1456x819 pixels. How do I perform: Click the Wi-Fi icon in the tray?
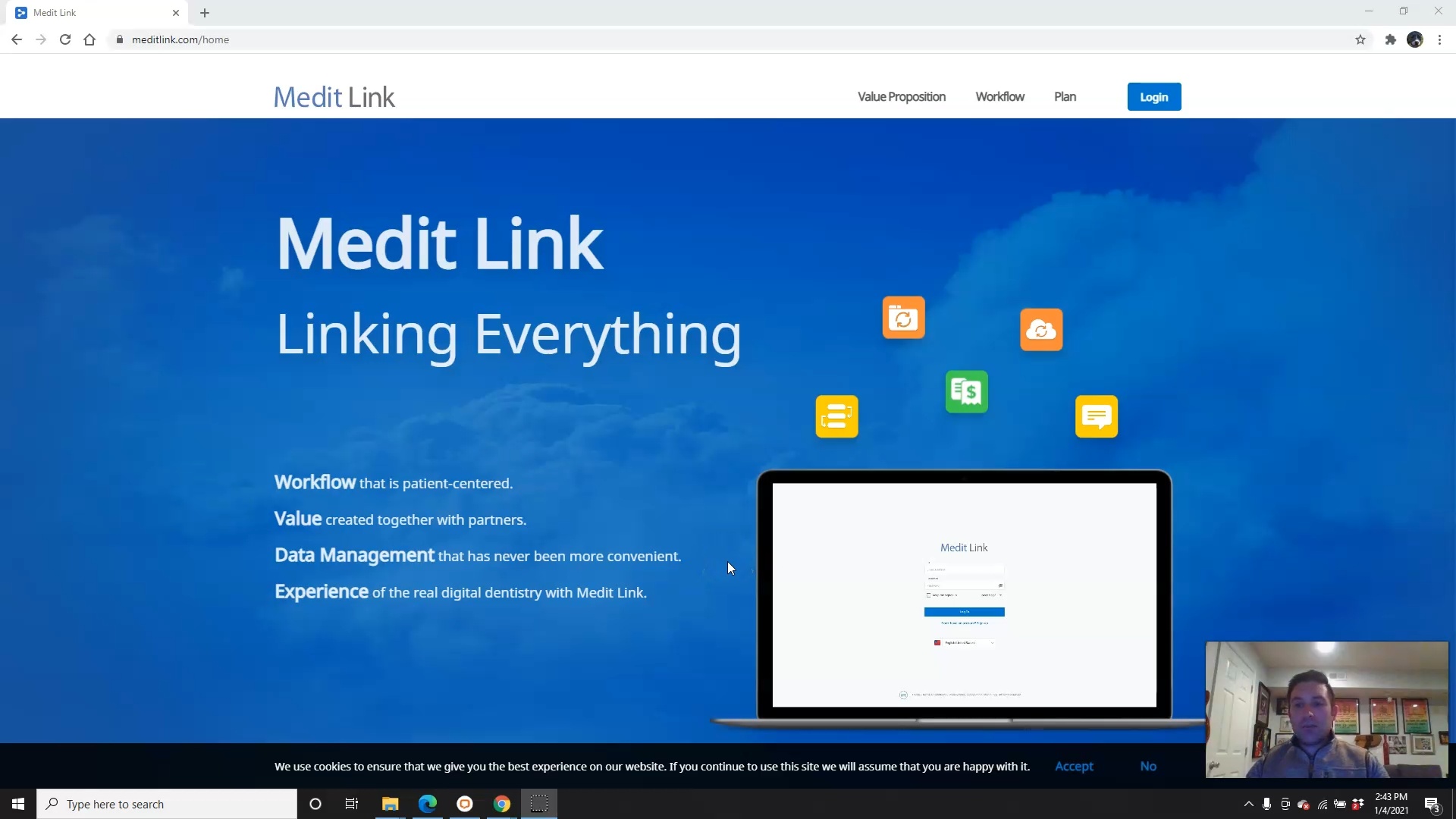pyautogui.click(x=1323, y=805)
